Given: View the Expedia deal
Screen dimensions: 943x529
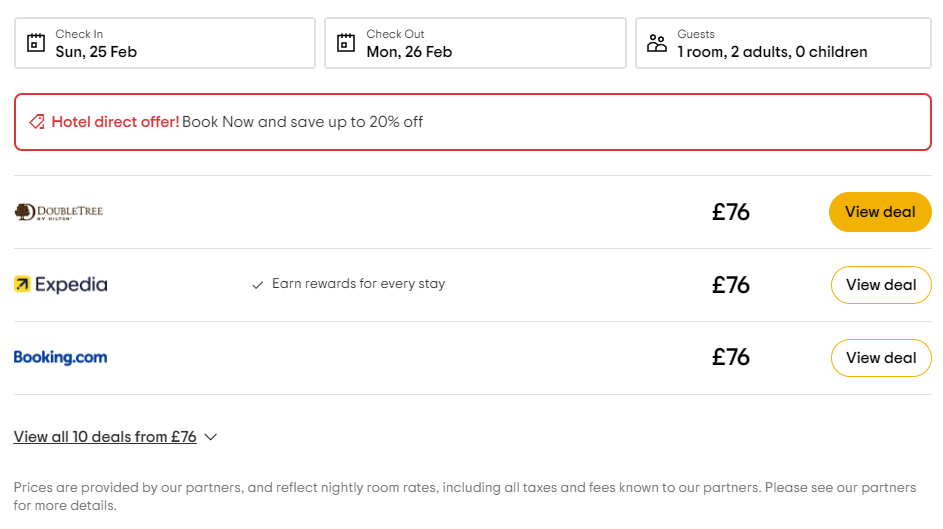Looking at the screenshot, I should point(881,285).
